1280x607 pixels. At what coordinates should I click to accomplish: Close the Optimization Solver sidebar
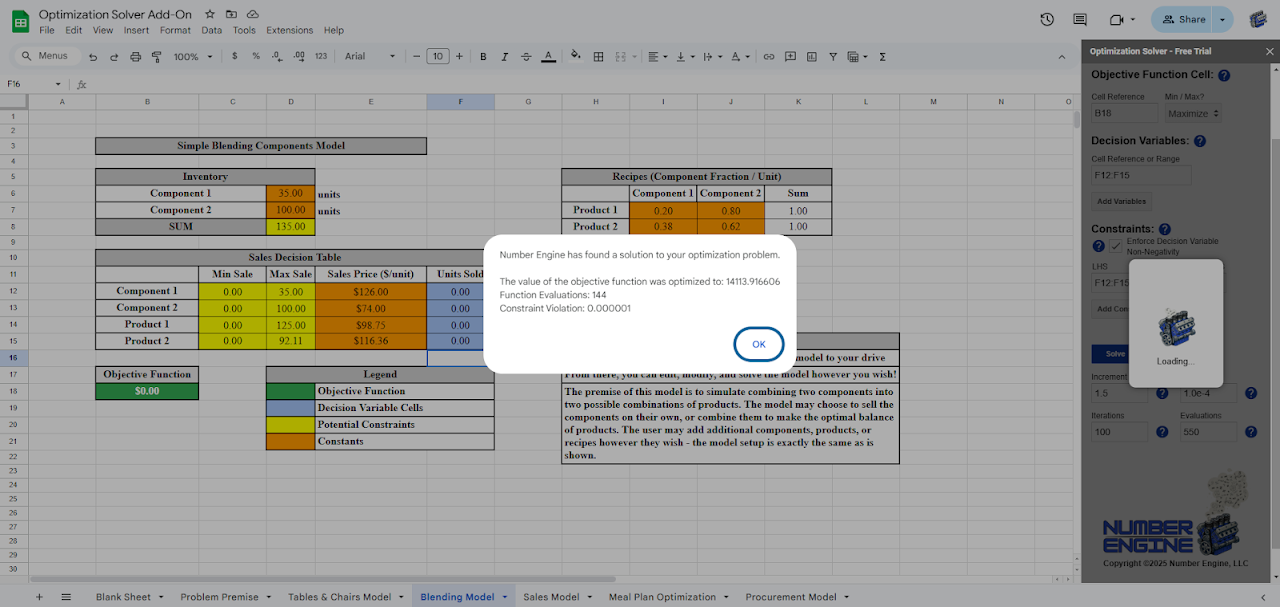point(1269,51)
